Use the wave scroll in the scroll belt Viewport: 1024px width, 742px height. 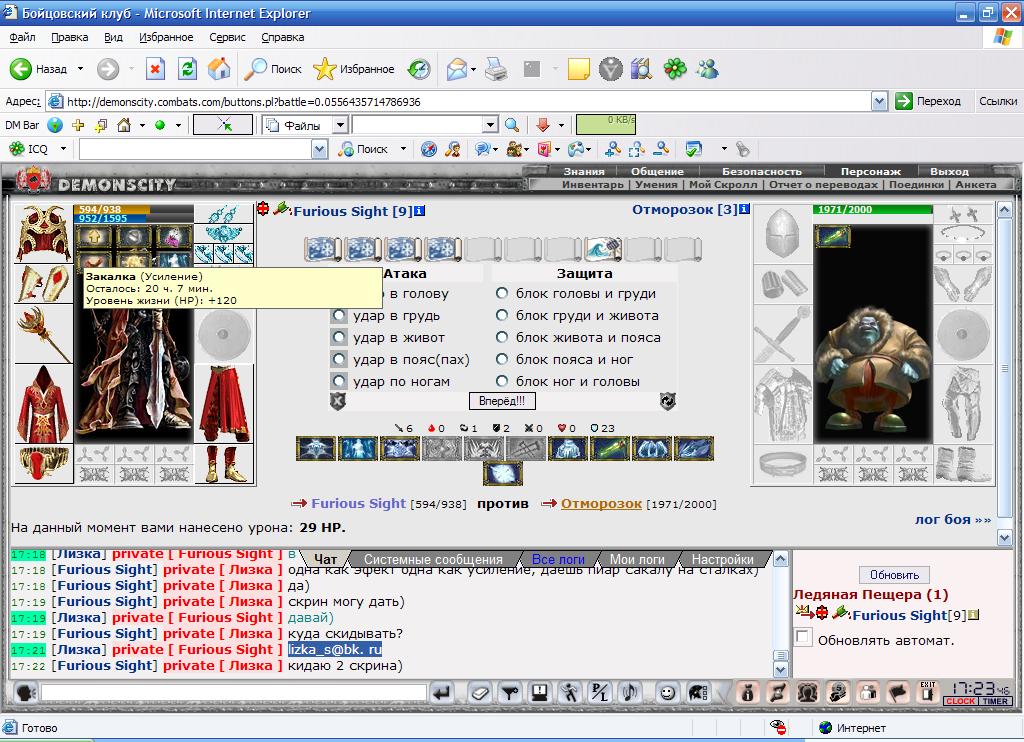(601, 249)
